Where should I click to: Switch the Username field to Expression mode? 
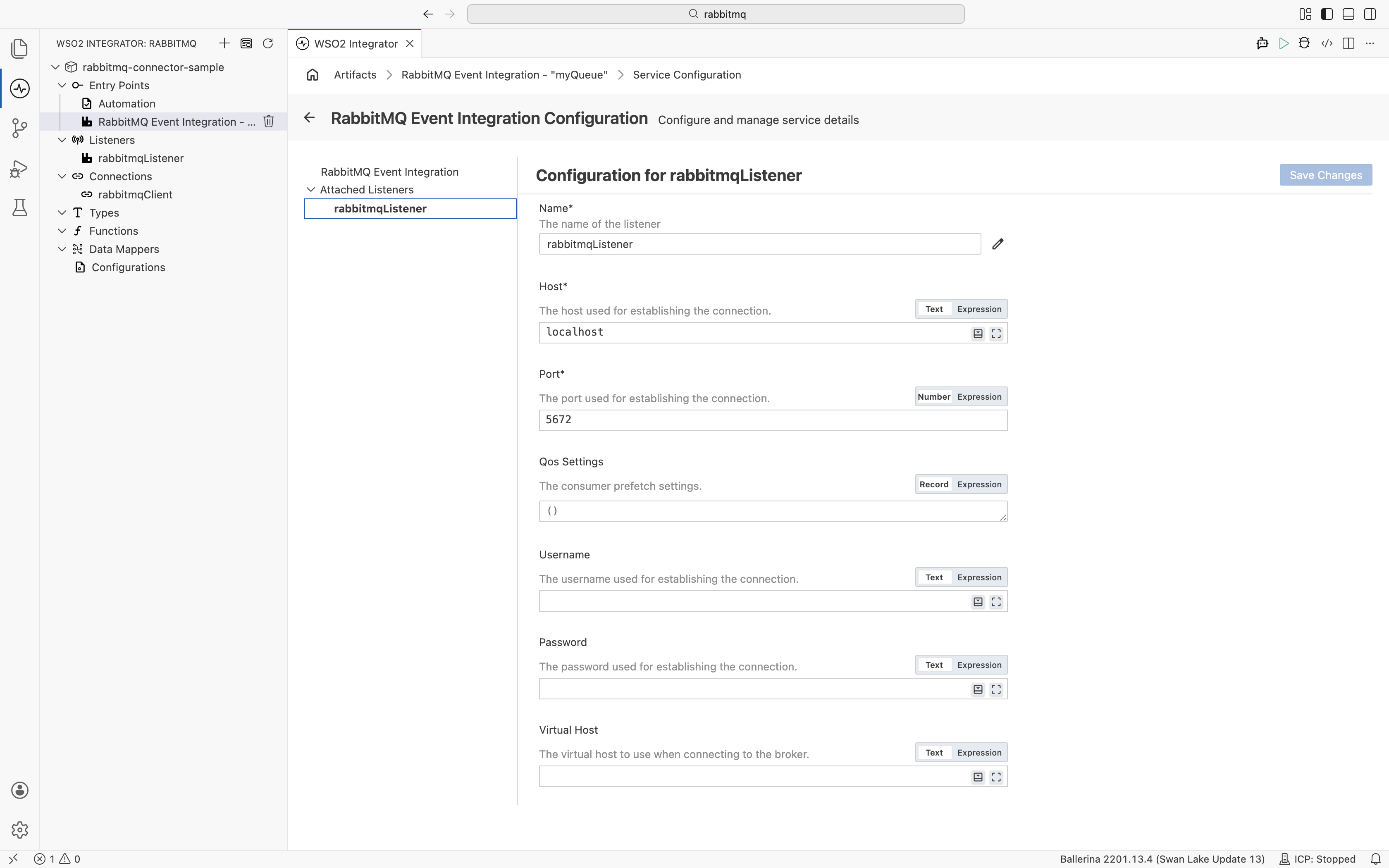(979, 577)
